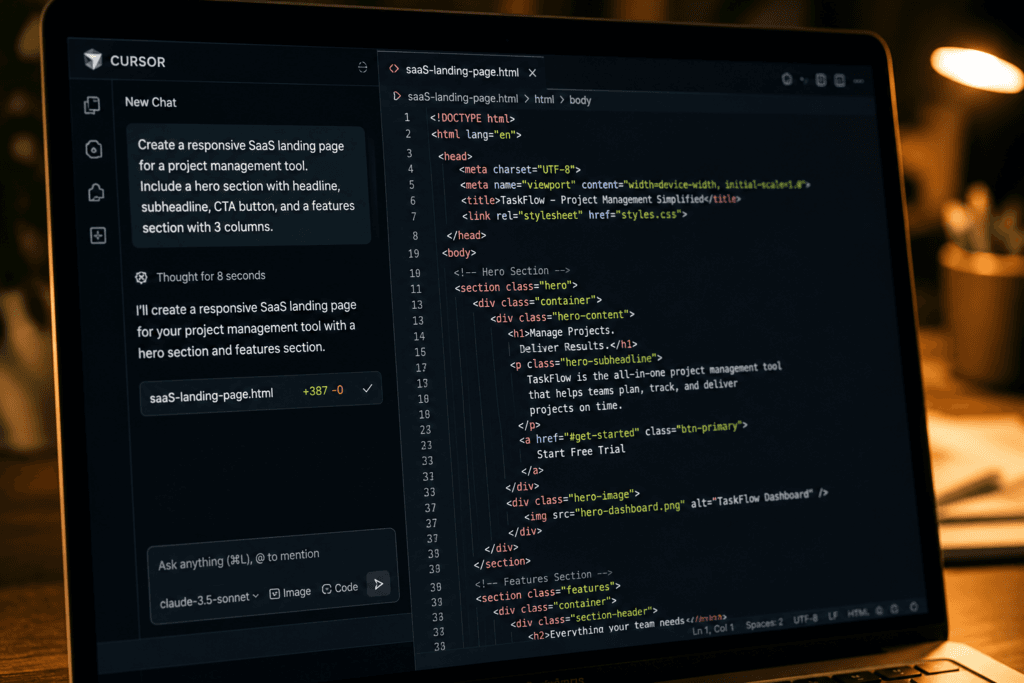Click the body breadcrumb segment
1024x683 pixels.
click(580, 100)
